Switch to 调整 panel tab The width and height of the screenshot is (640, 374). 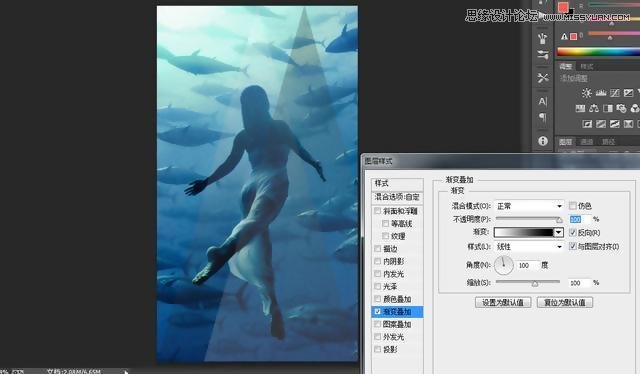[566, 66]
